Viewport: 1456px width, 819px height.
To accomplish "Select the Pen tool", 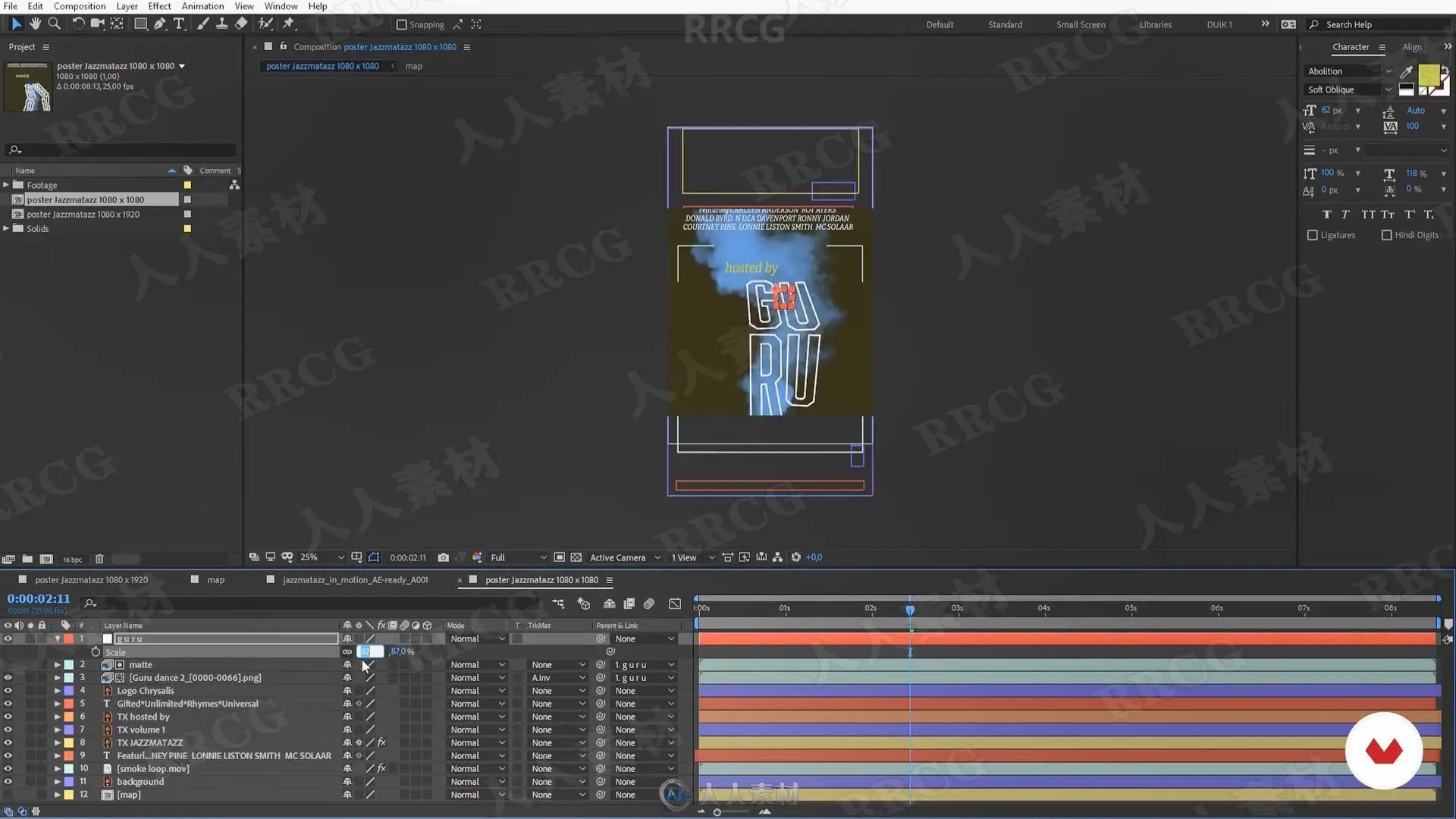I will click(159, 24).
